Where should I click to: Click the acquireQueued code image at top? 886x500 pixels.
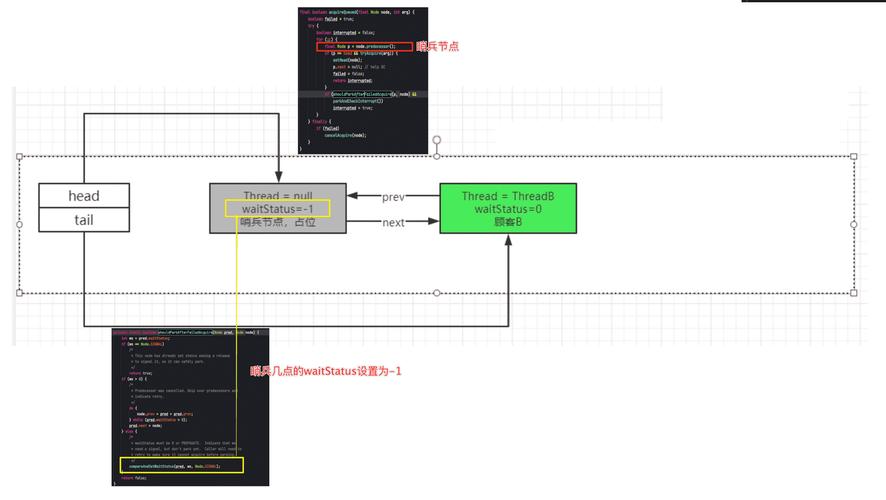tap(363, 80)
